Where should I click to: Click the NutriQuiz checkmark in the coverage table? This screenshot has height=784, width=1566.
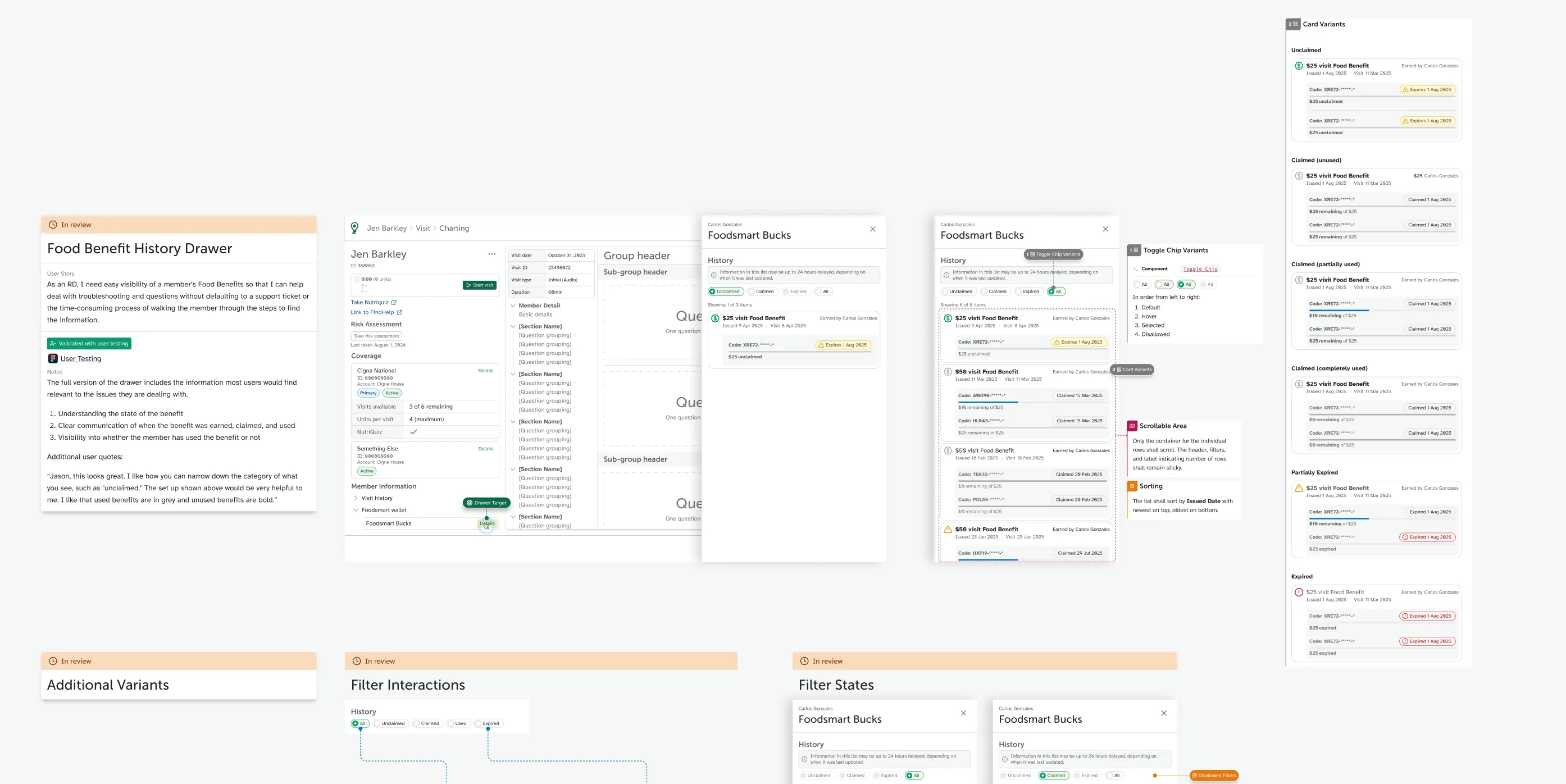(x=414, y=432)
